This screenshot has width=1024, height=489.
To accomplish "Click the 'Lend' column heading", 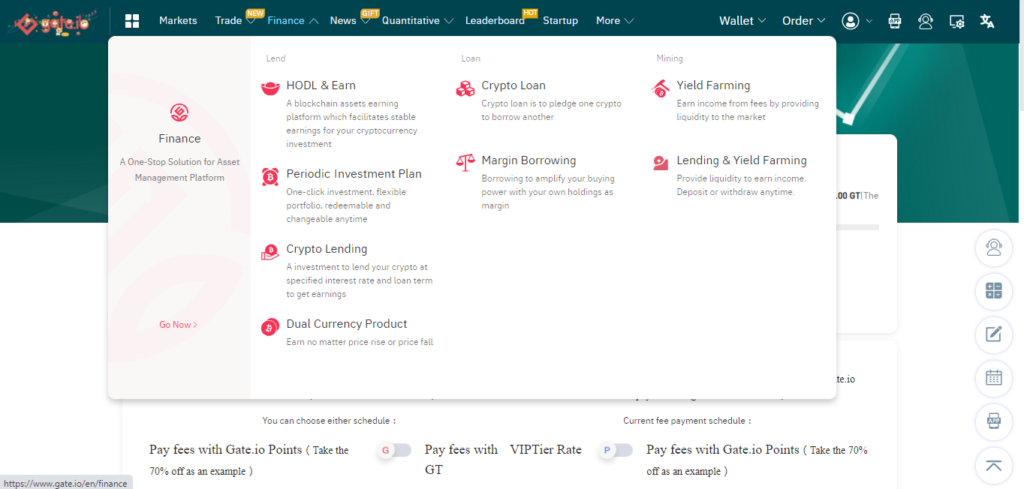I will (x=276, y=59).
